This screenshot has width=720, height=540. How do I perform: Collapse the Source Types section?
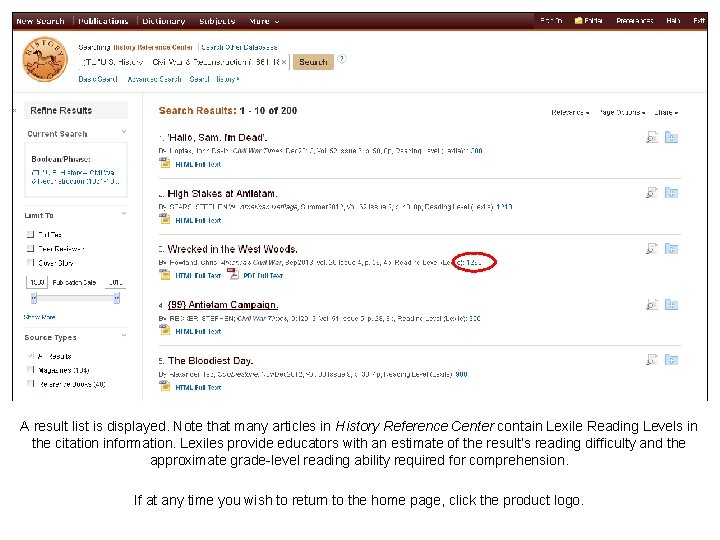[x=124, y=336]
